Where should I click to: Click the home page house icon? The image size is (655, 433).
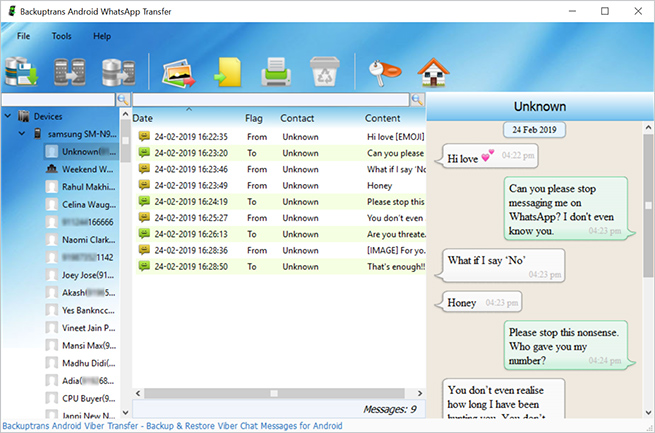coord(433,72)
